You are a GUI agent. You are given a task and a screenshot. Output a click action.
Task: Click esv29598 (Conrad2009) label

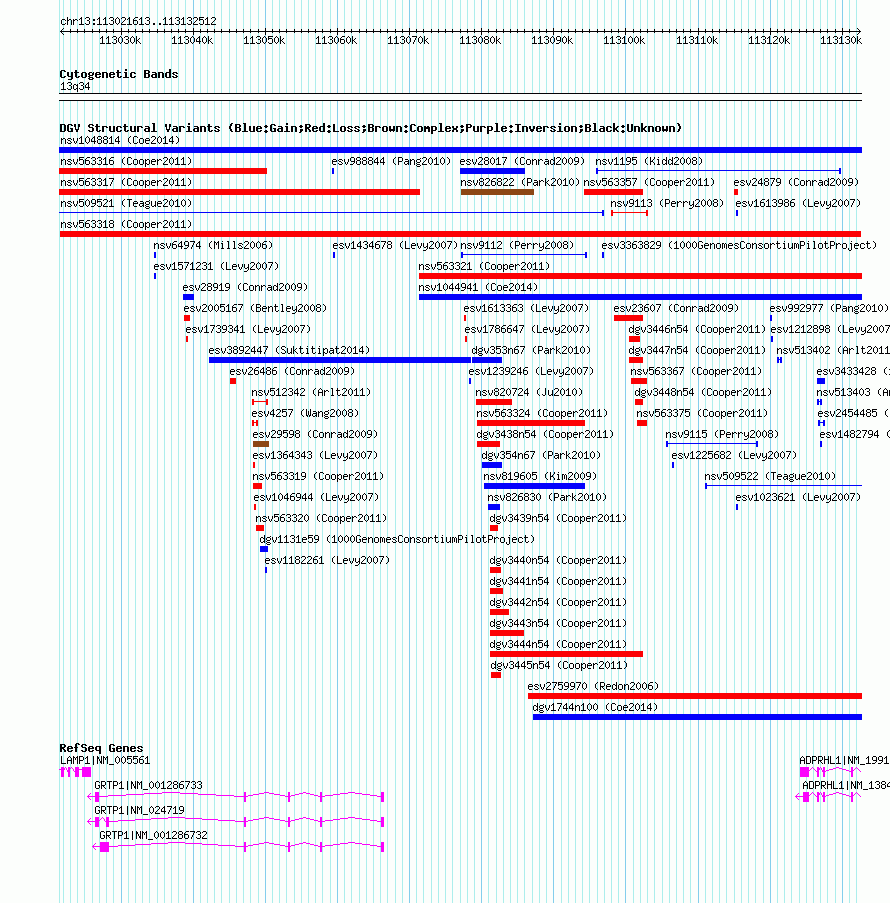(x=315, y=434)
